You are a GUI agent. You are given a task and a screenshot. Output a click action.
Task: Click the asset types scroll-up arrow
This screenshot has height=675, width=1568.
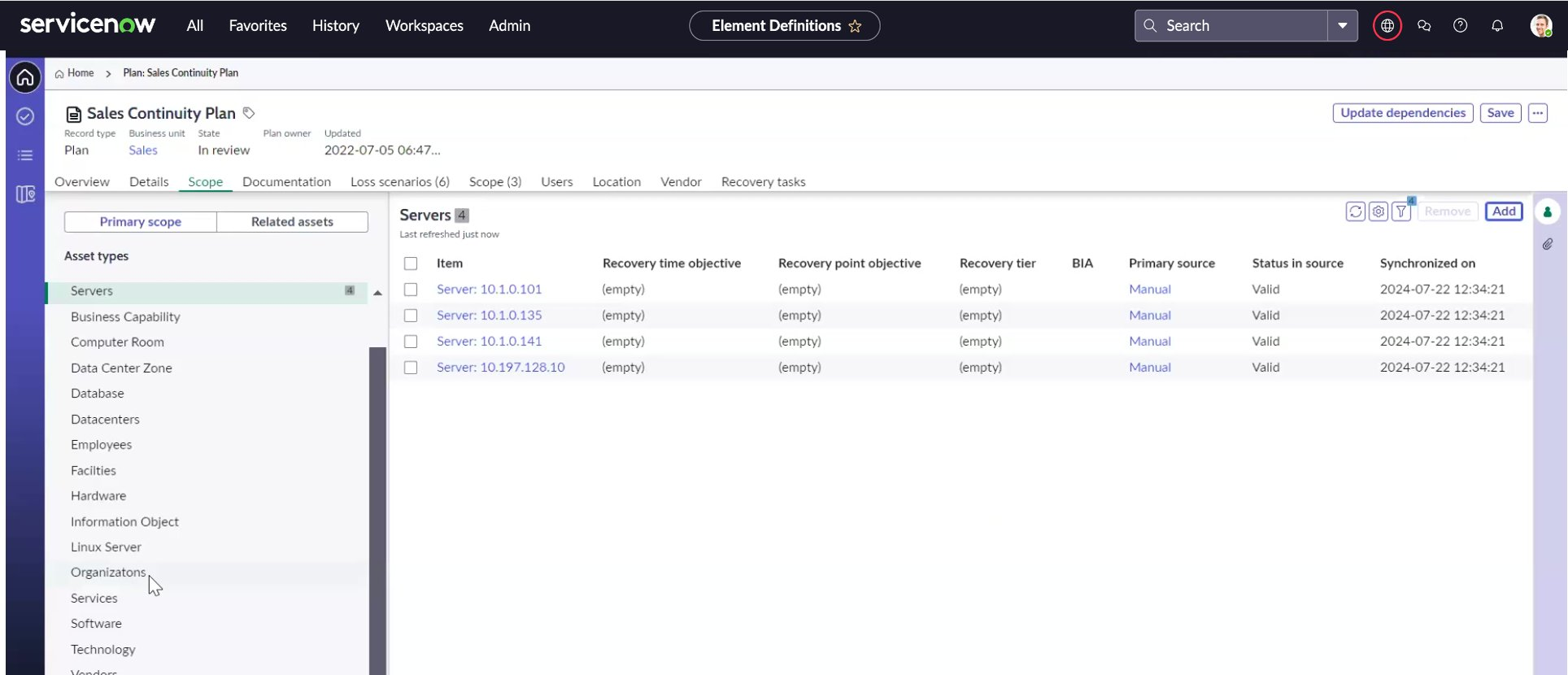pyautogui.click(x=377, y=293)
